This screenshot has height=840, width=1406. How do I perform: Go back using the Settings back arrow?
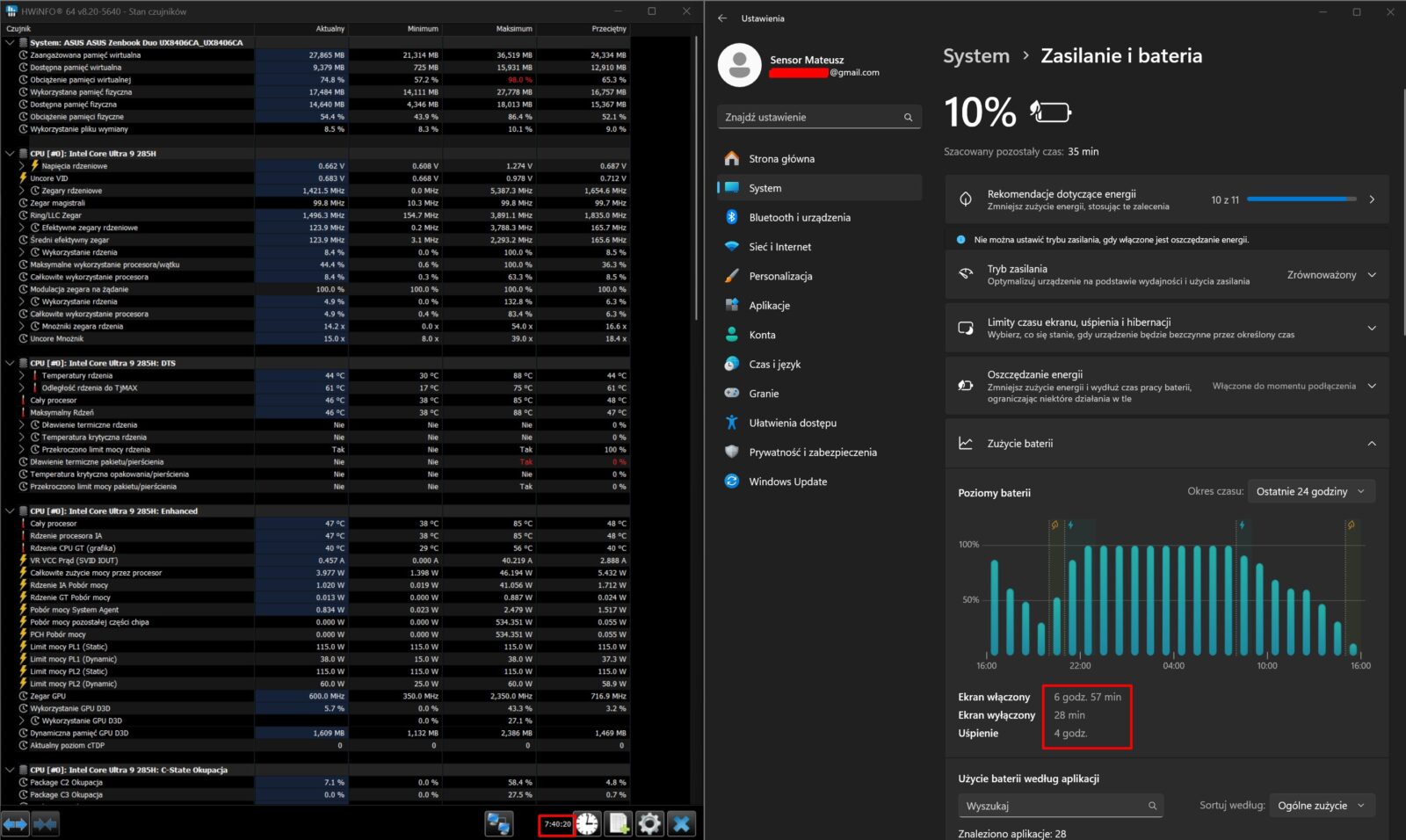coord(722,18)
